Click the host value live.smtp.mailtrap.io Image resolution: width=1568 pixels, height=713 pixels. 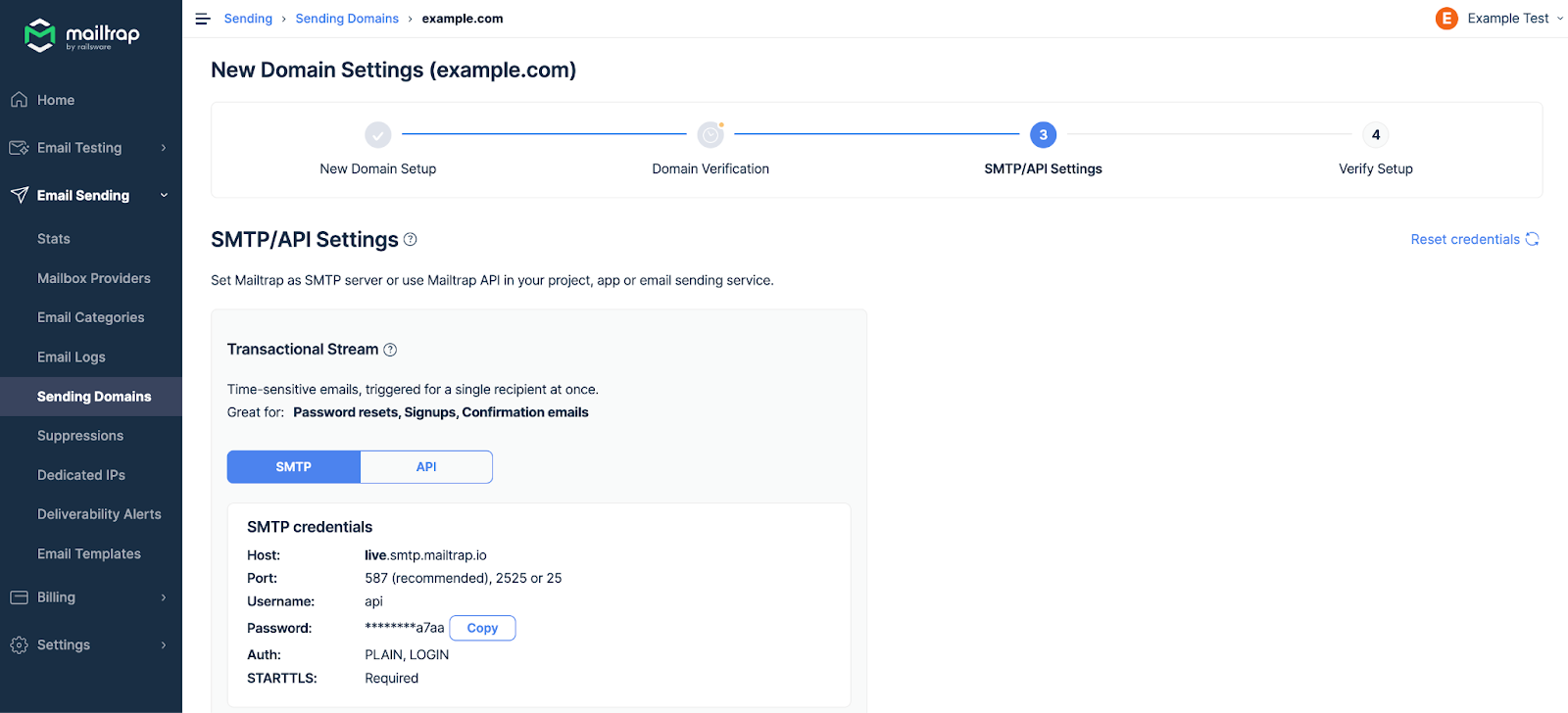click(x=425, y=555)
